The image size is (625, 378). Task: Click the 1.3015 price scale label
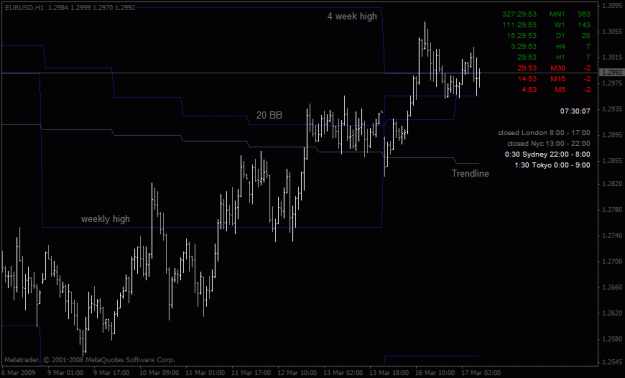(613, 57)
